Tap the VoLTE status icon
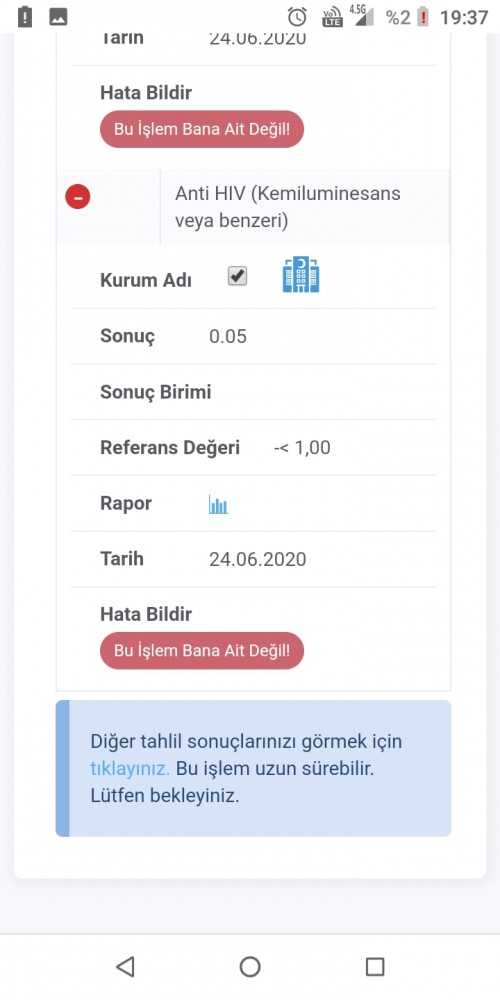 (x=332, y=17)
